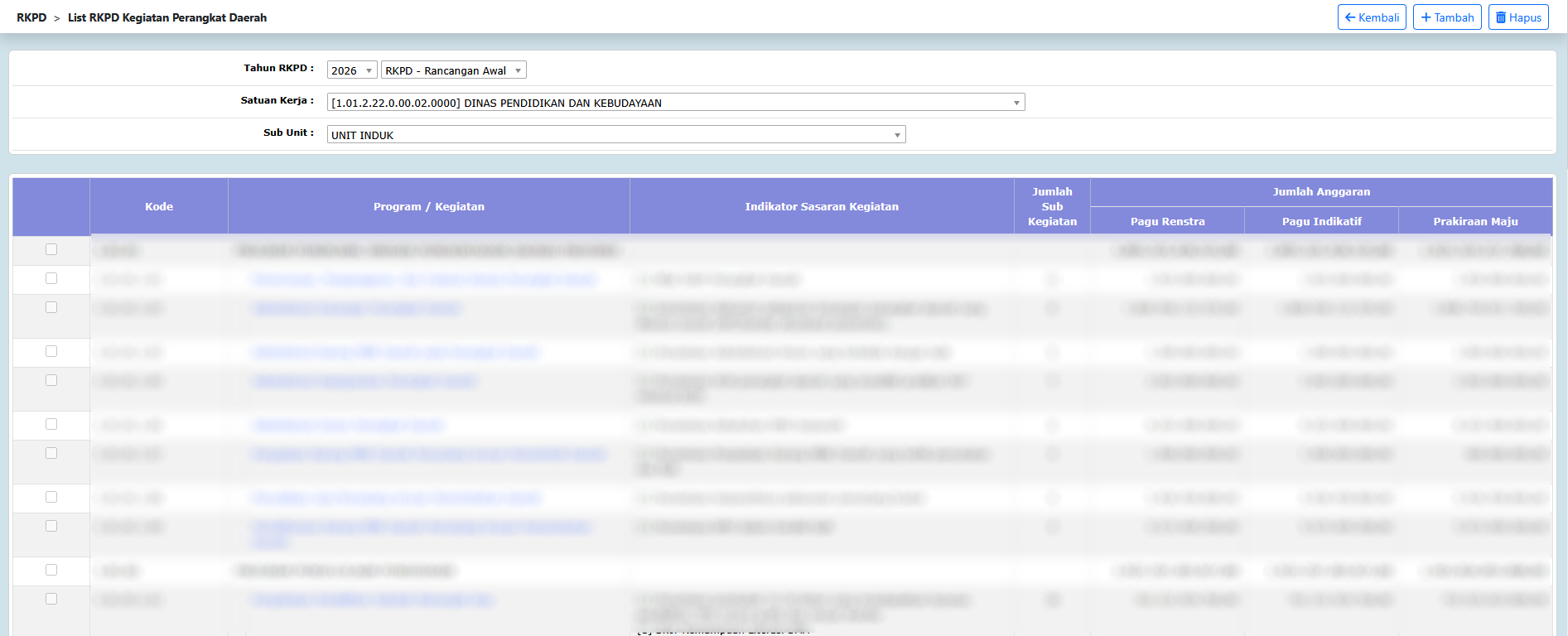The image size is (1568, 636).
Task: Tick the first row checkbox in the table
Action: coord(51,249)
